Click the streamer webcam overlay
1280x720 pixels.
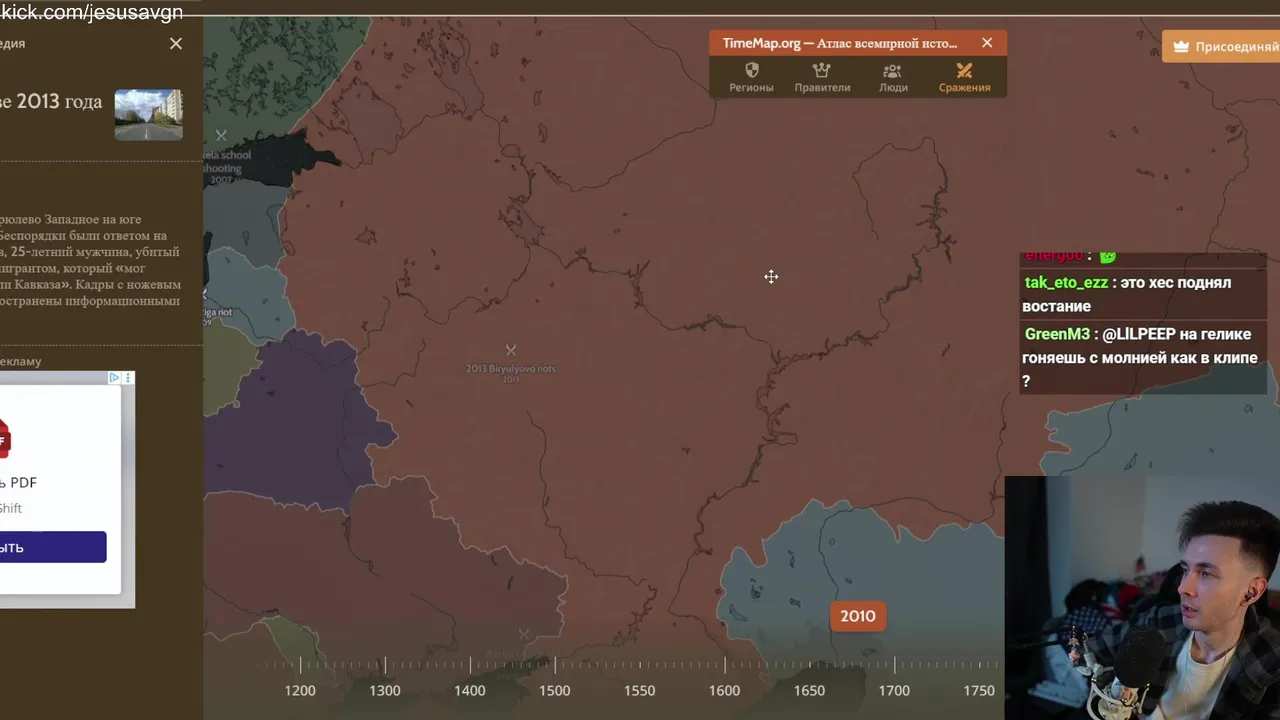click(x=1142, y=598)
